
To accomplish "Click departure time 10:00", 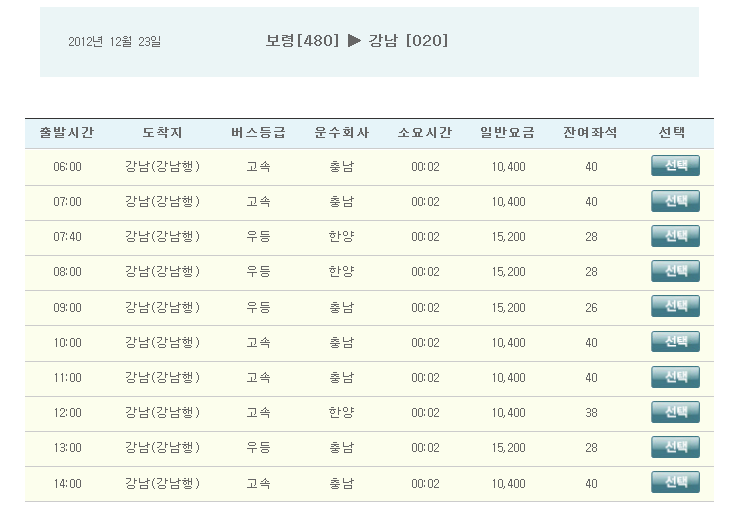I will [67, 343].
